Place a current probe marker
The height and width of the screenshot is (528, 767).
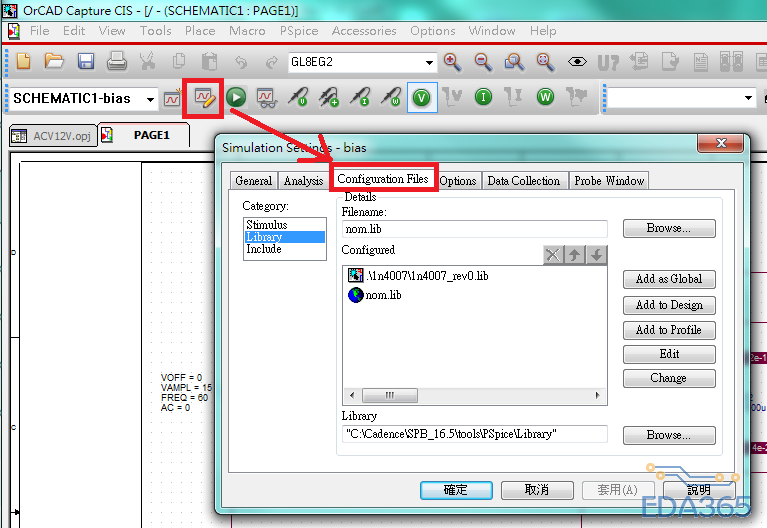click(x=360, y=97)
